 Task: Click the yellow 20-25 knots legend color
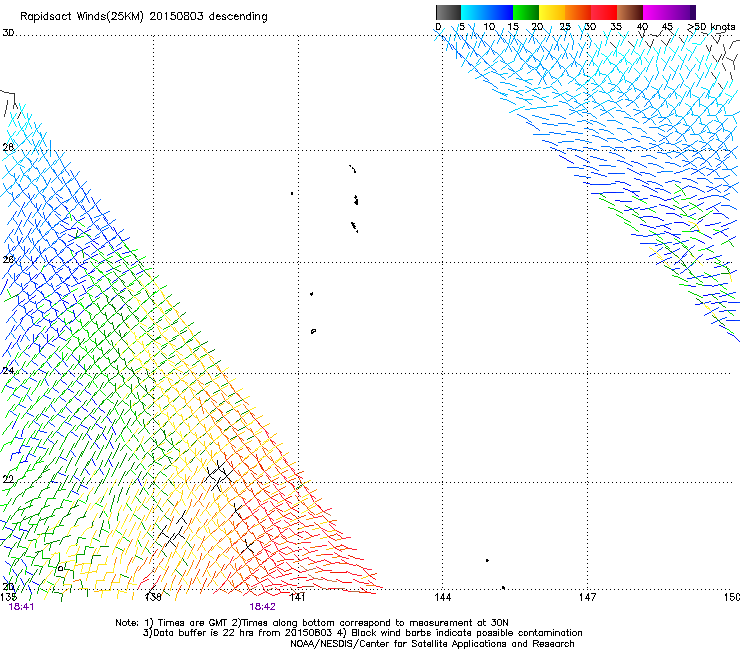tap(552, 12)
